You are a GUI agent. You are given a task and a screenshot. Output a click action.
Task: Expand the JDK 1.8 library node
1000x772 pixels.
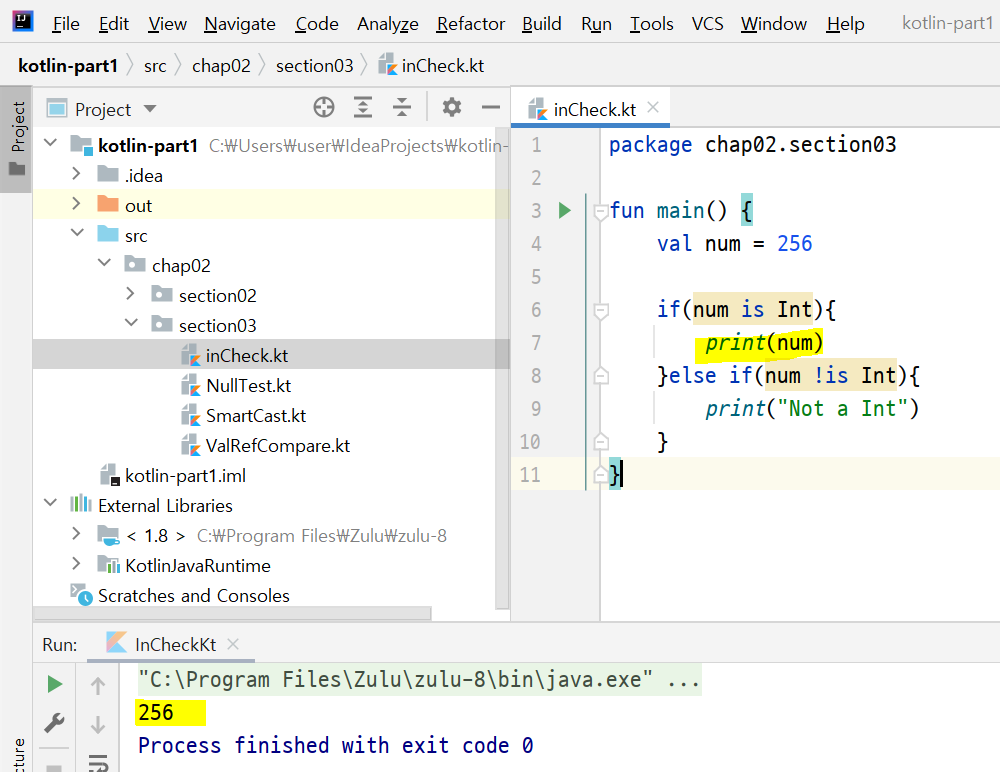point(77,533)
